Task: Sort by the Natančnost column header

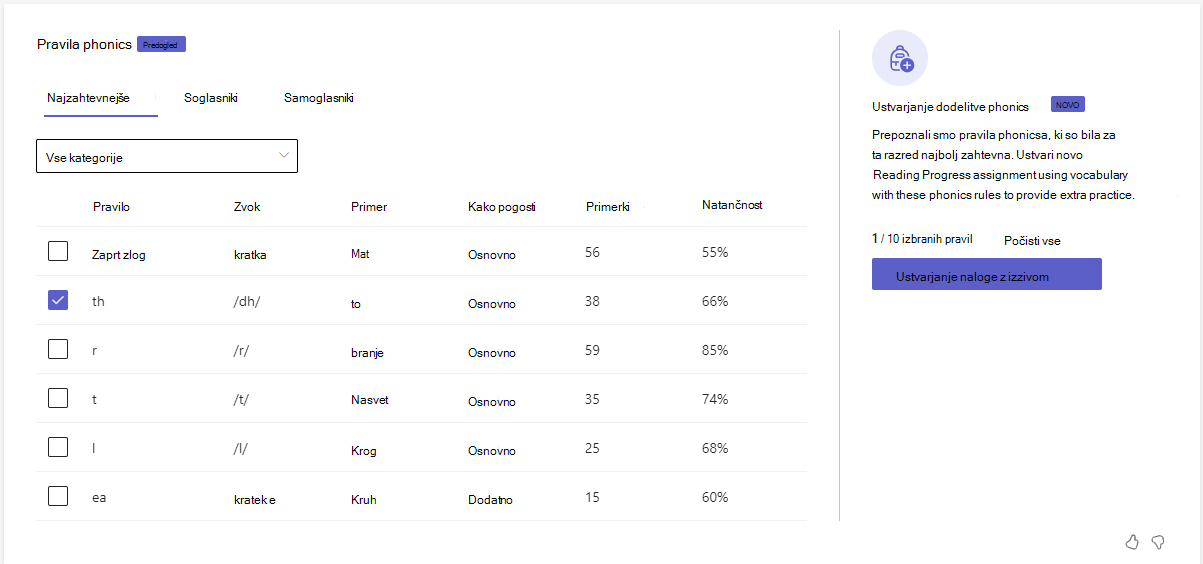Action: [732, 205]
